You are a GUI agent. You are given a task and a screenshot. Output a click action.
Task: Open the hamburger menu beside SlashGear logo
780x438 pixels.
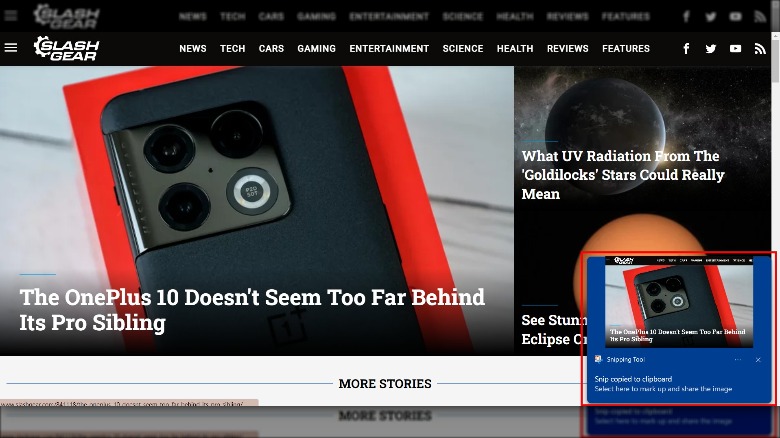(11, 48)
